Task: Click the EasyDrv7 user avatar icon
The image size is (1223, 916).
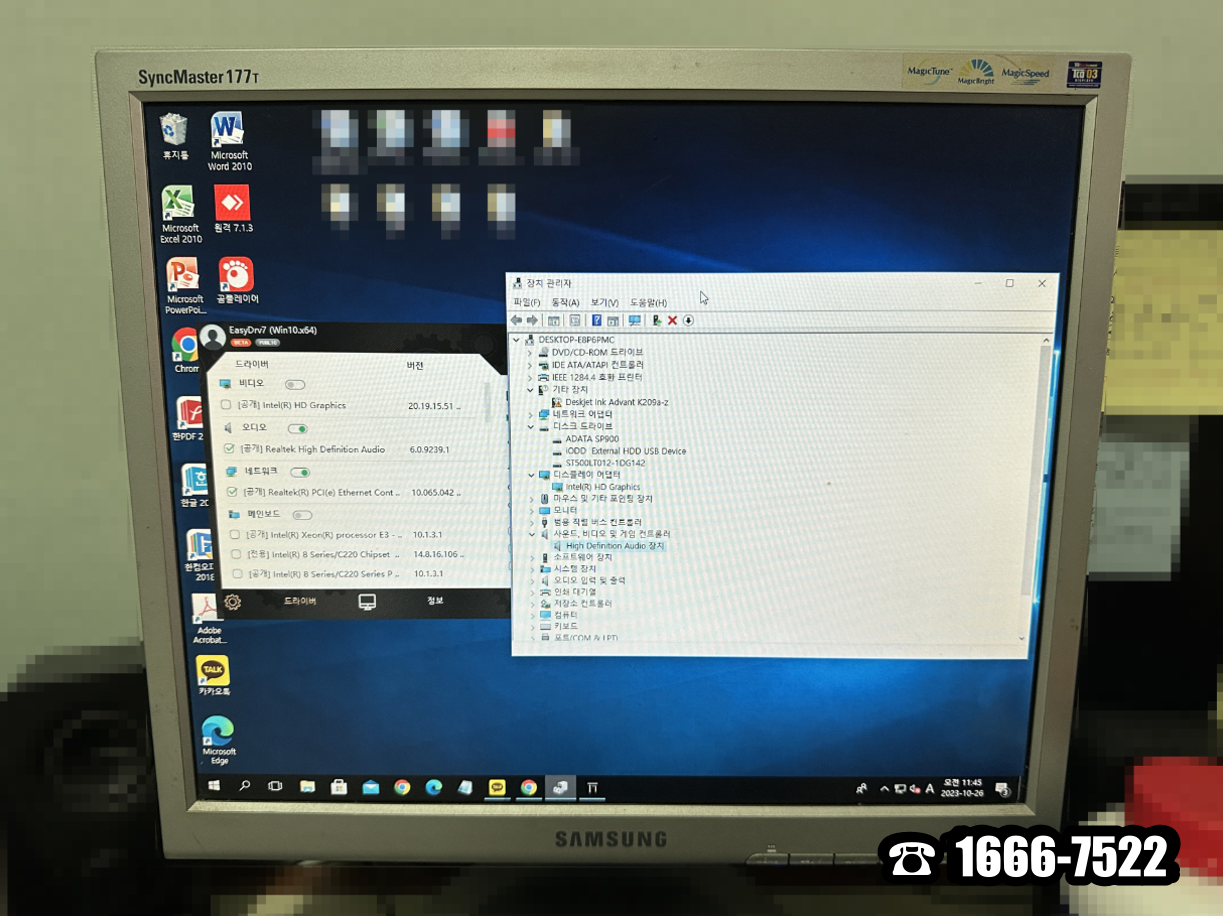Action: 212,337
